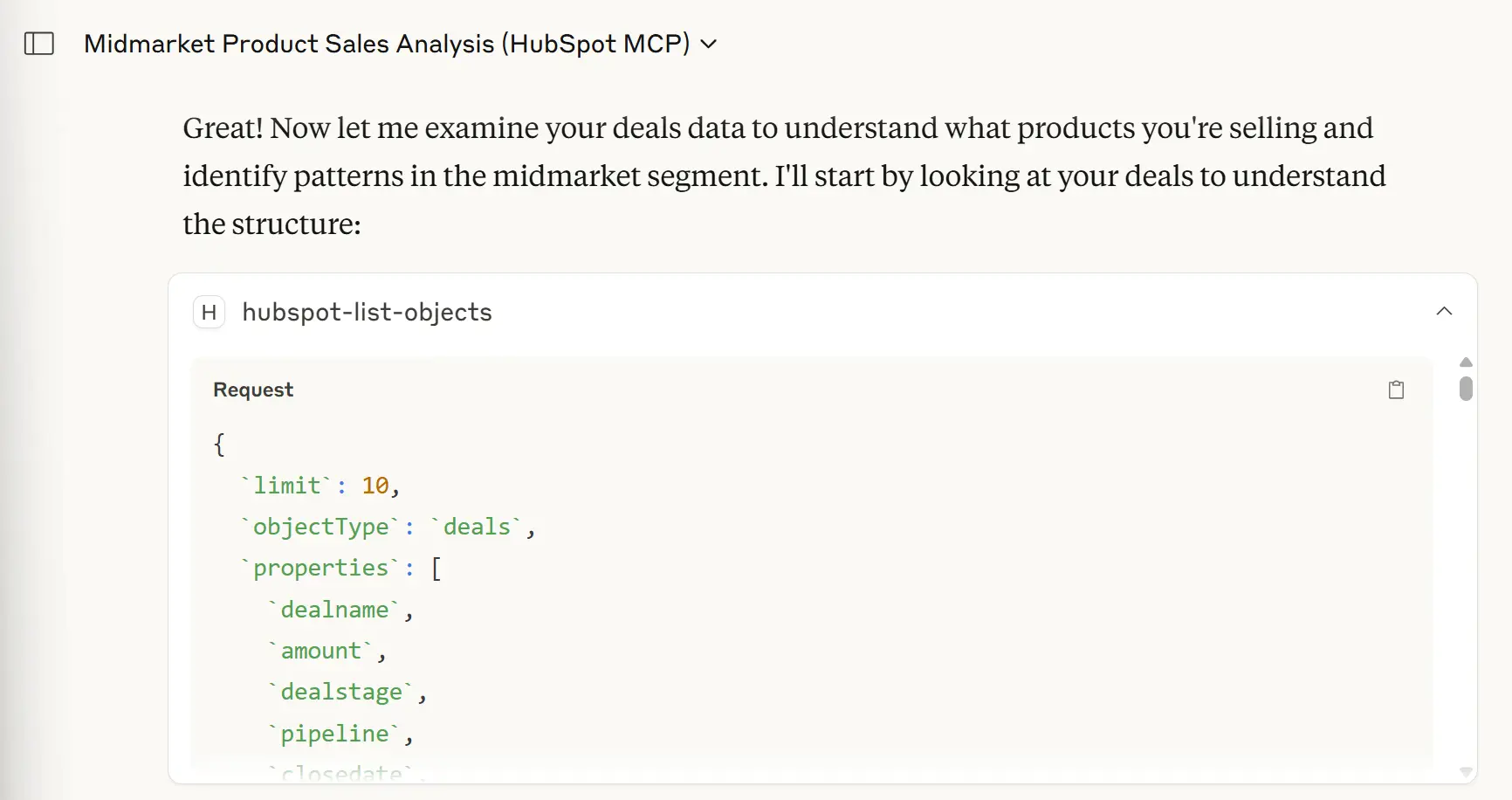Click the scrollbar up arrow
The height and width of the screenshot is (800, 1512).
click(x=1465, y=362)
